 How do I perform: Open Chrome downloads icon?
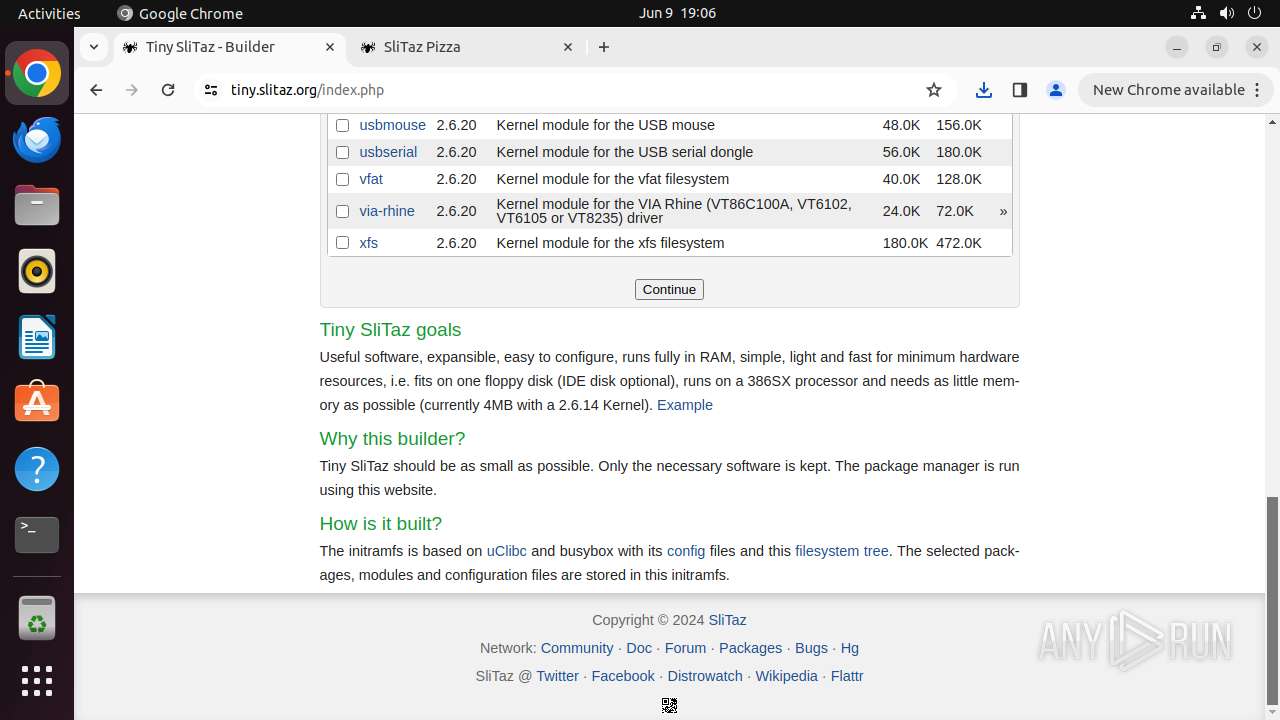[x=984, y=90]
